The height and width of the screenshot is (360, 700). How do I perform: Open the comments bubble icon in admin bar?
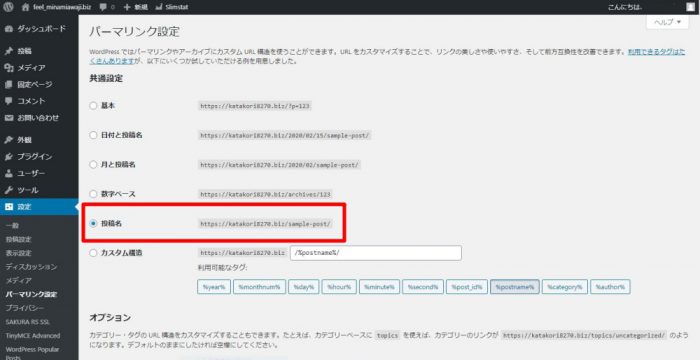[x=103, y=7]
